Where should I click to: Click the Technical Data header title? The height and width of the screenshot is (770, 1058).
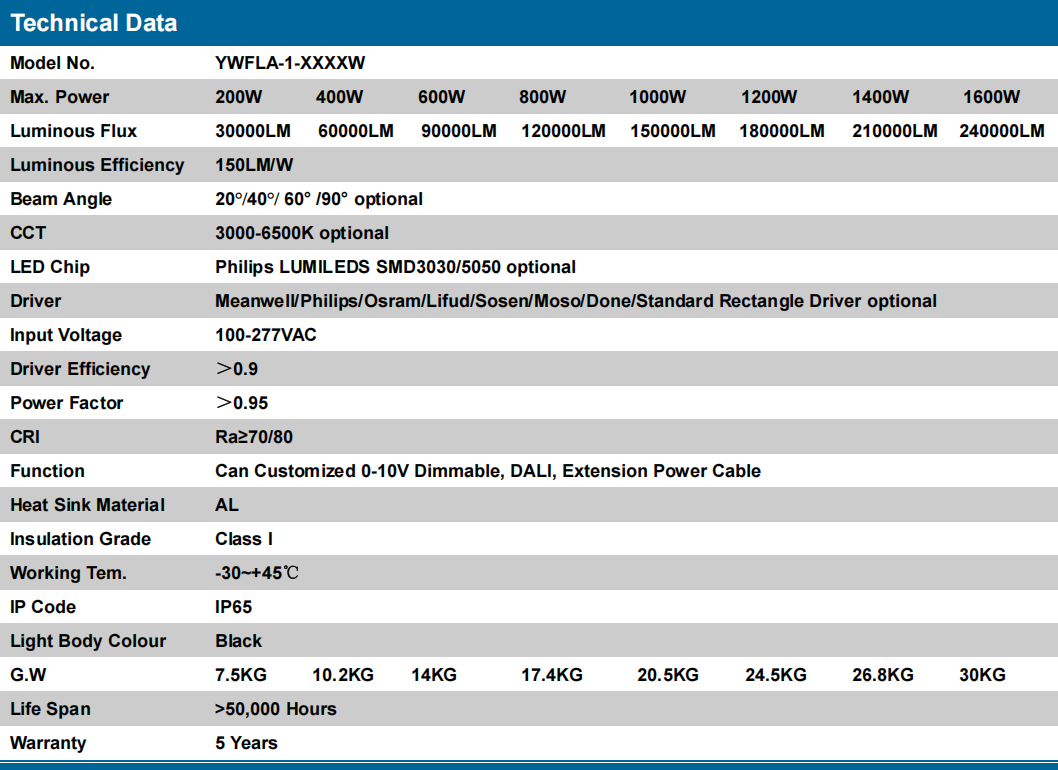(x=94, y=23)
